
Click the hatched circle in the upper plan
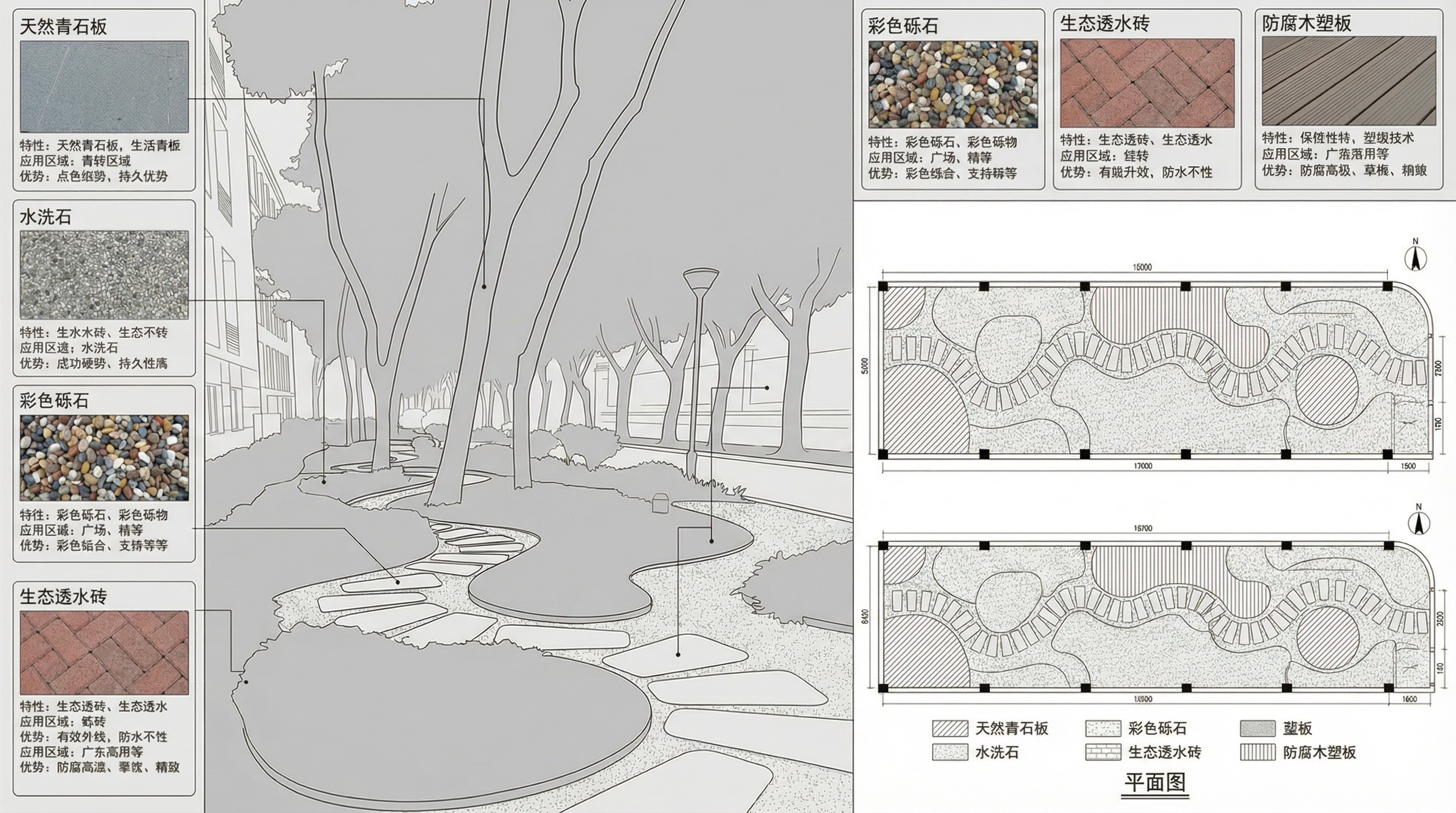pyautogui.click(x=1326, y=389)
